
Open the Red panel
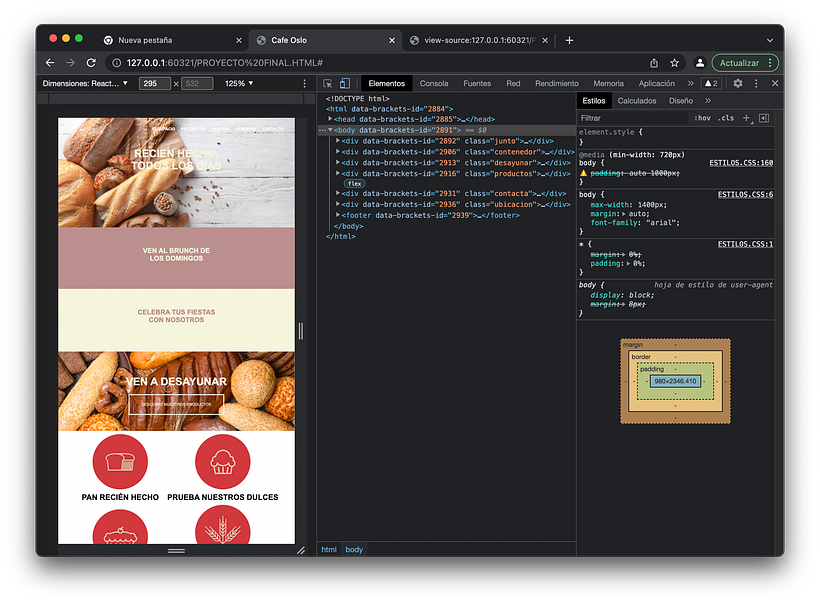tap(513, 83)
